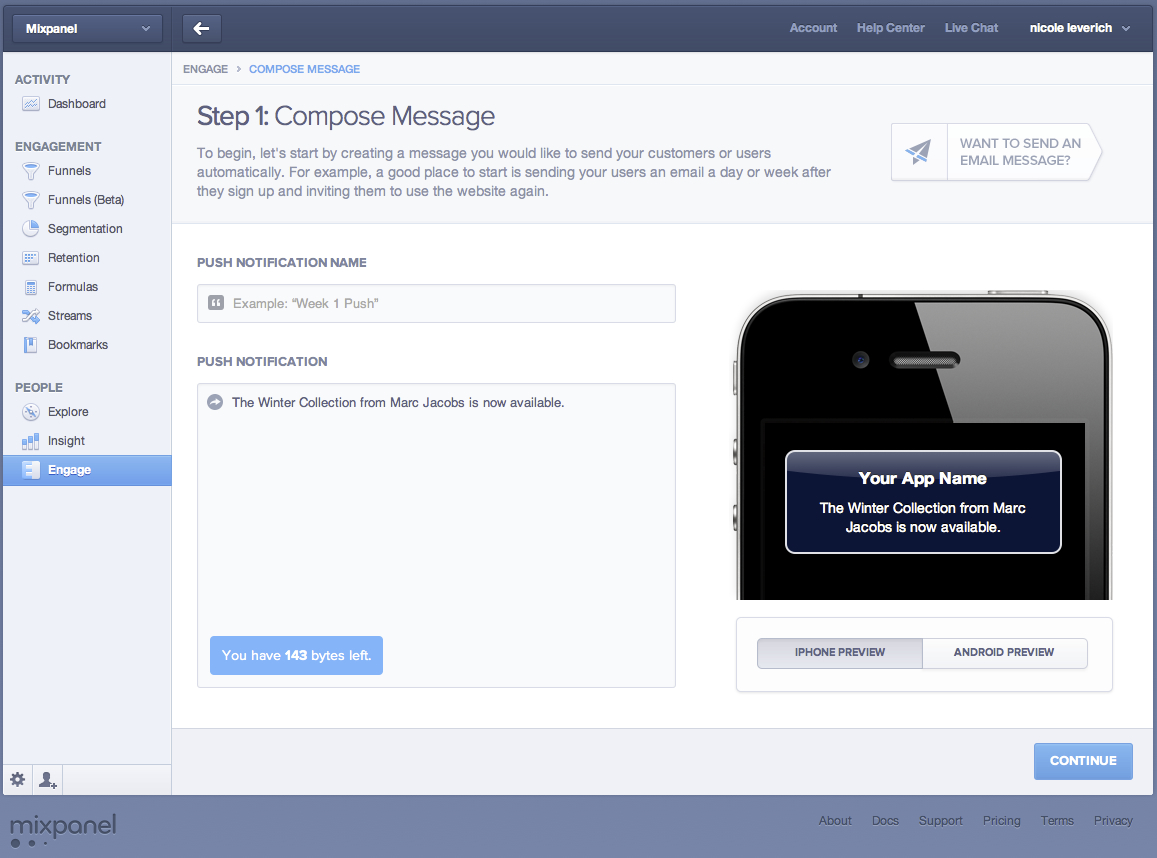
Task: Switch to iPhone Preview
Action: click(839, 653)
